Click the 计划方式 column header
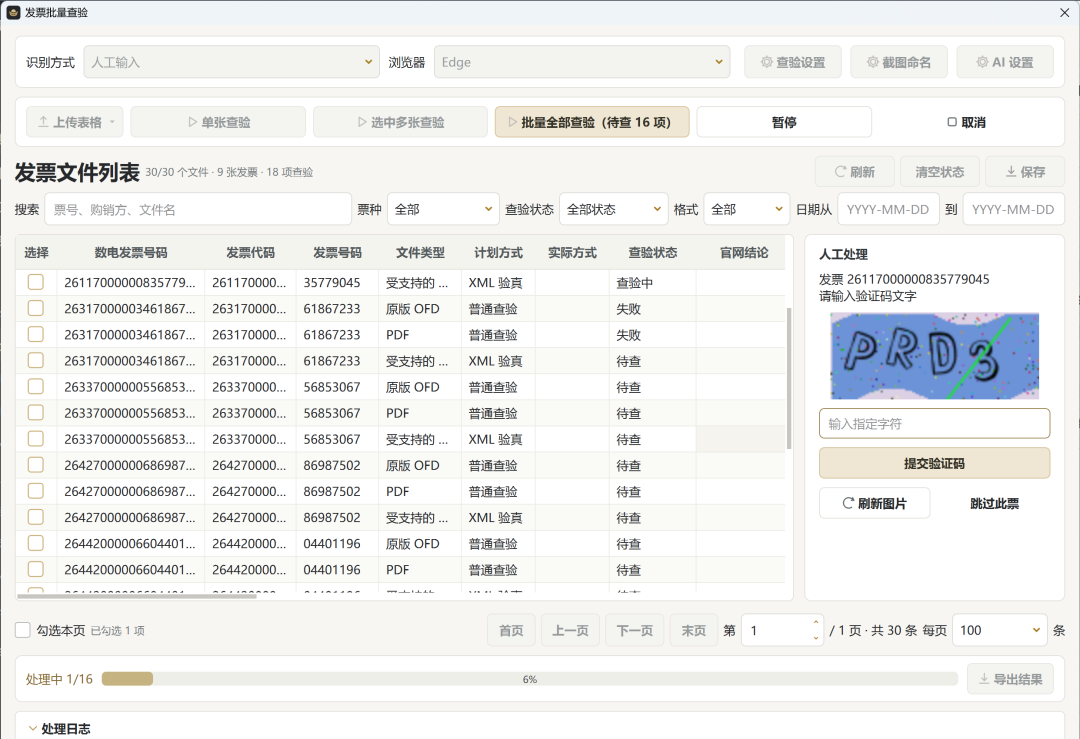The height and width of the screenshot is (739, 1080). coord(498,253)
